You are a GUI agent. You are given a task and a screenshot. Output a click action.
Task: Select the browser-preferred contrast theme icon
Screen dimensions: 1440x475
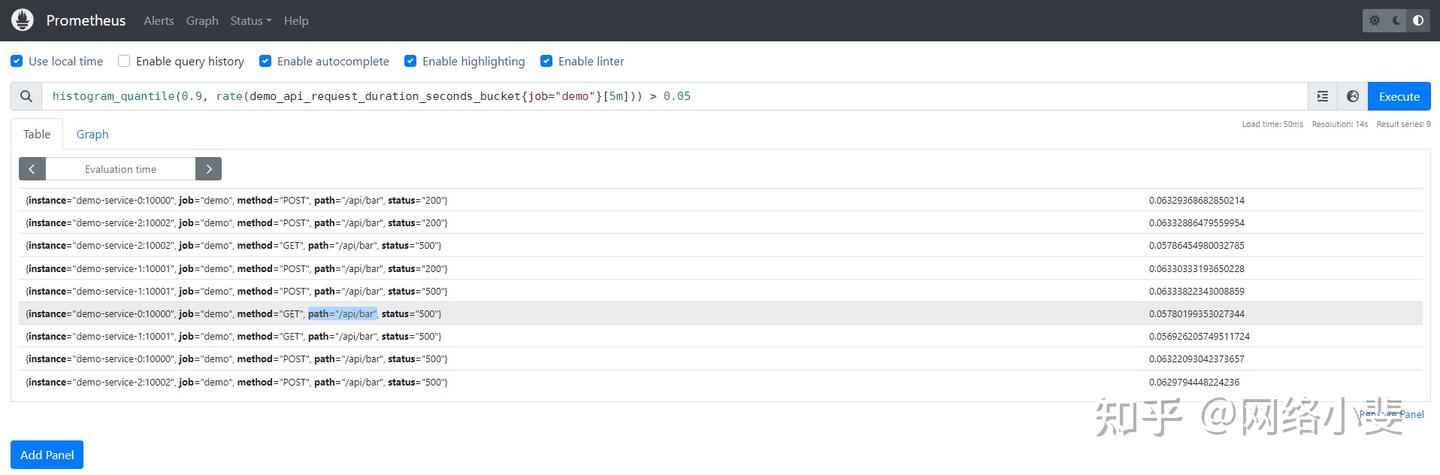pyautogui.click(x=1418, y=20)
